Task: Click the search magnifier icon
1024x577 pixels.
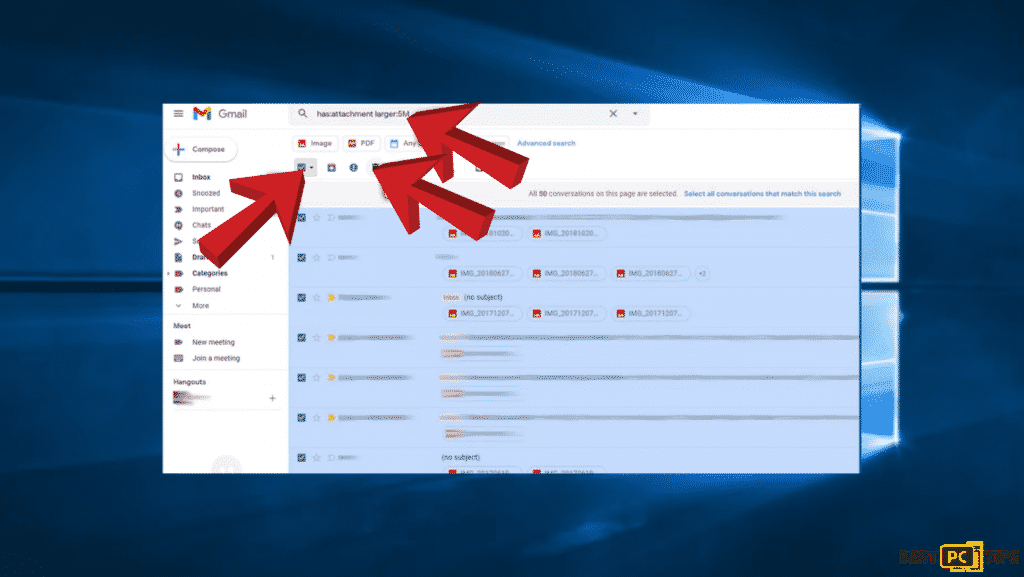Action: tap(302, 114)
